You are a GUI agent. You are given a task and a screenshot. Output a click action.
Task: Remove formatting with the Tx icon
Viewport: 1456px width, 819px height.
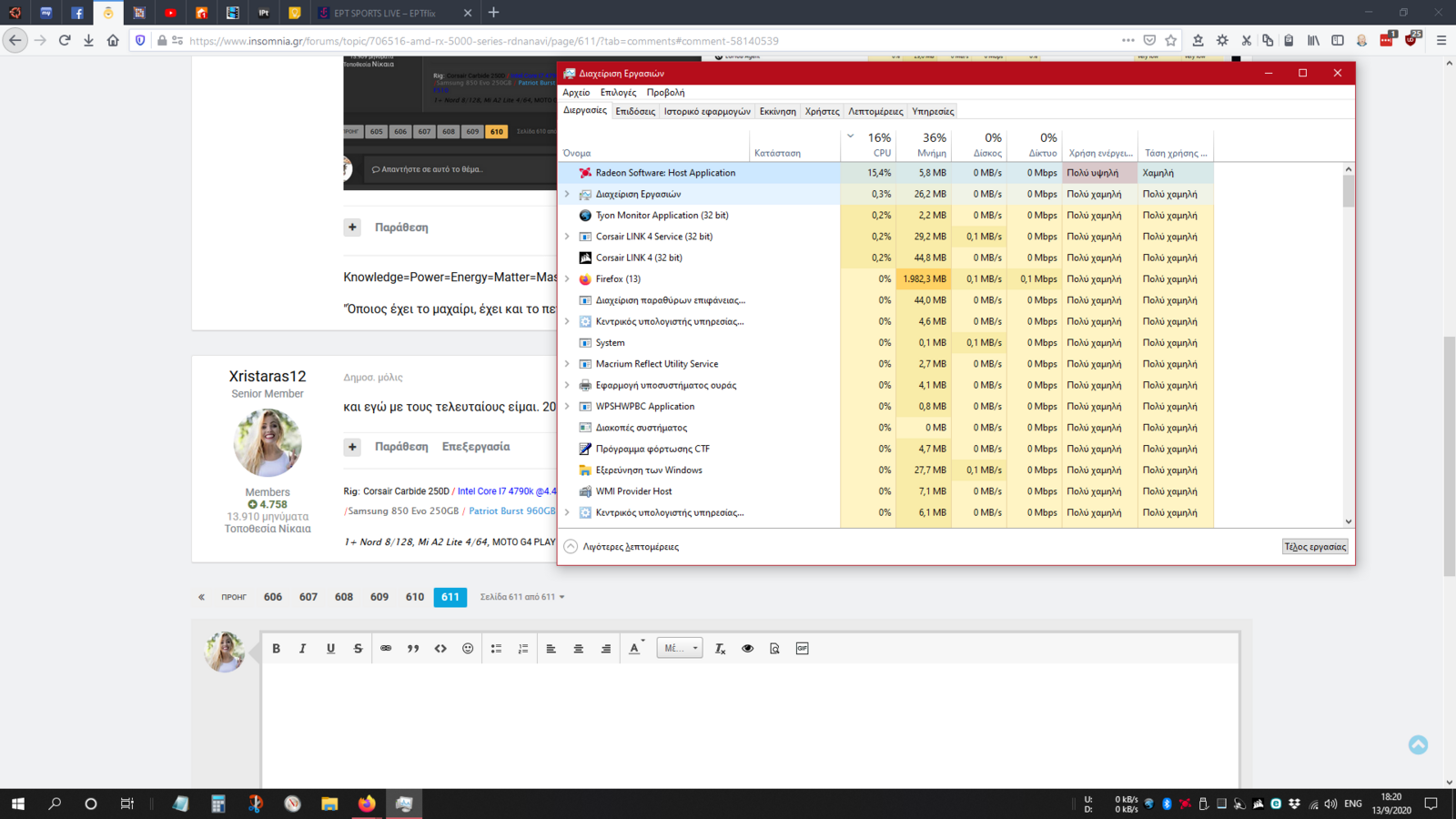pos(720,649)
